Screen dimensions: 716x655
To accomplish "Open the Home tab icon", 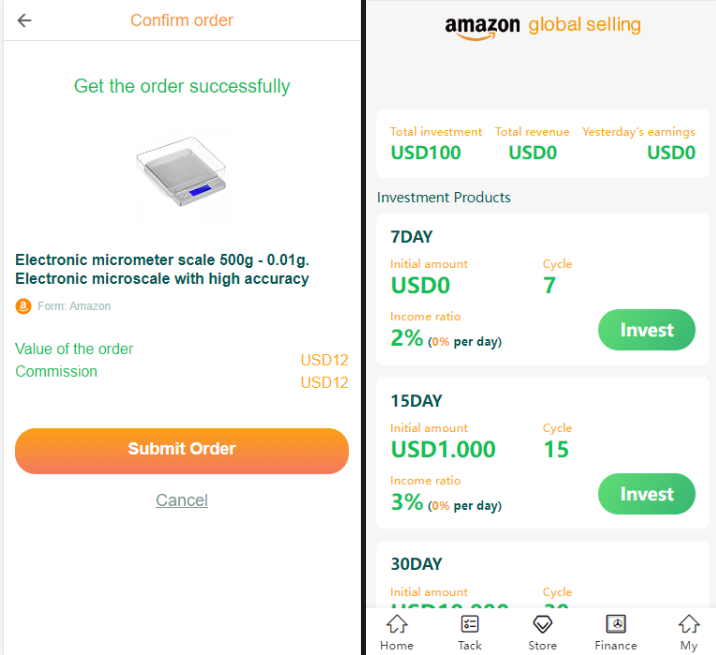I will pos(396,624).
